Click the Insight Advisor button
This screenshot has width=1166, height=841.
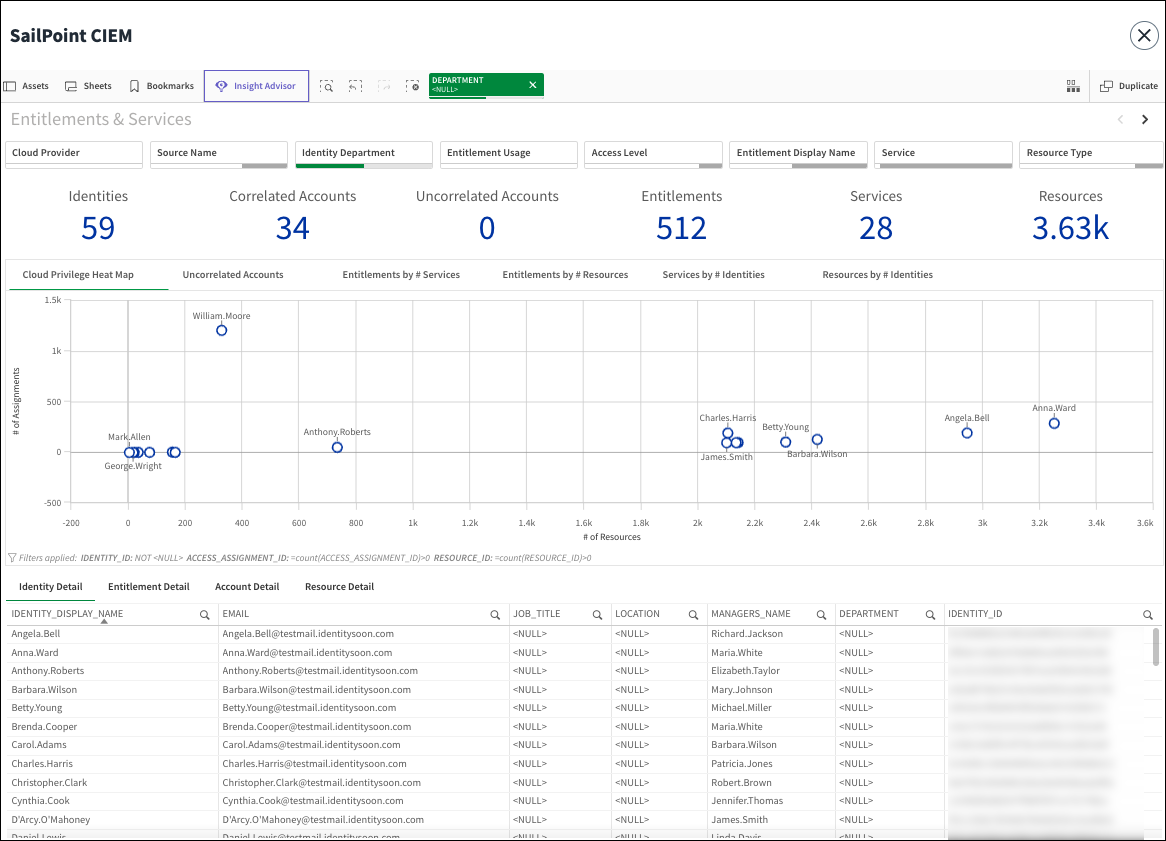coord(257,86)
